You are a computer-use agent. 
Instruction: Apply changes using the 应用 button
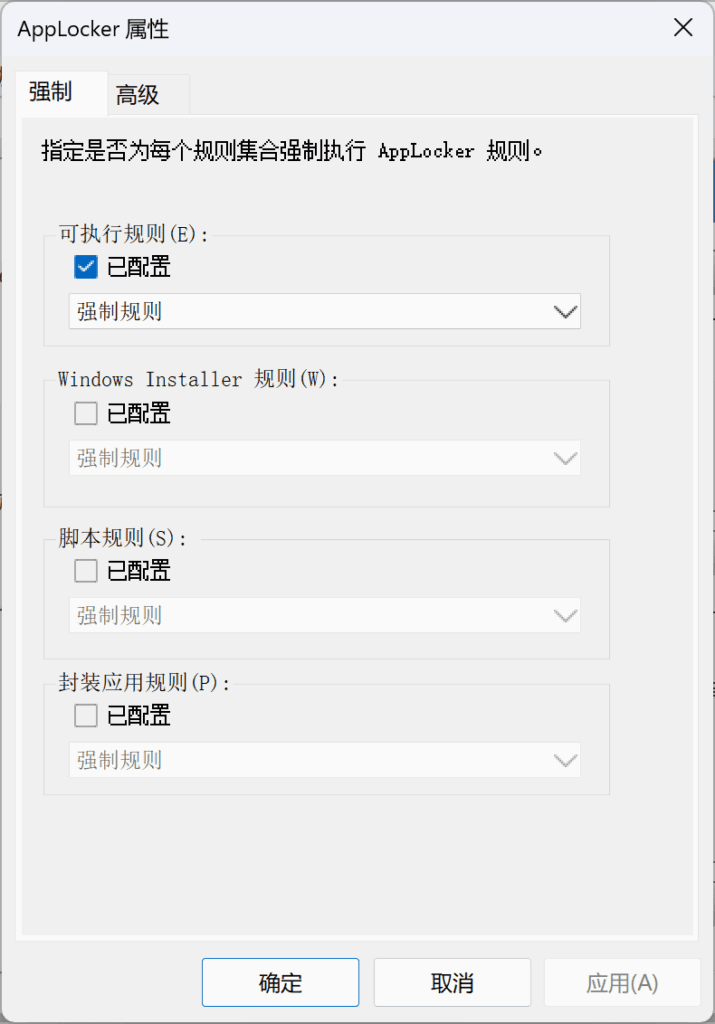tap(622, 982)
